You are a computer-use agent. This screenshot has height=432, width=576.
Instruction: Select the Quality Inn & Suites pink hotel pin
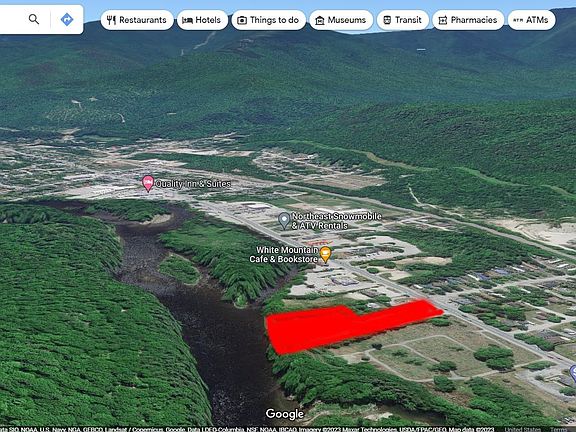[148, 184]
